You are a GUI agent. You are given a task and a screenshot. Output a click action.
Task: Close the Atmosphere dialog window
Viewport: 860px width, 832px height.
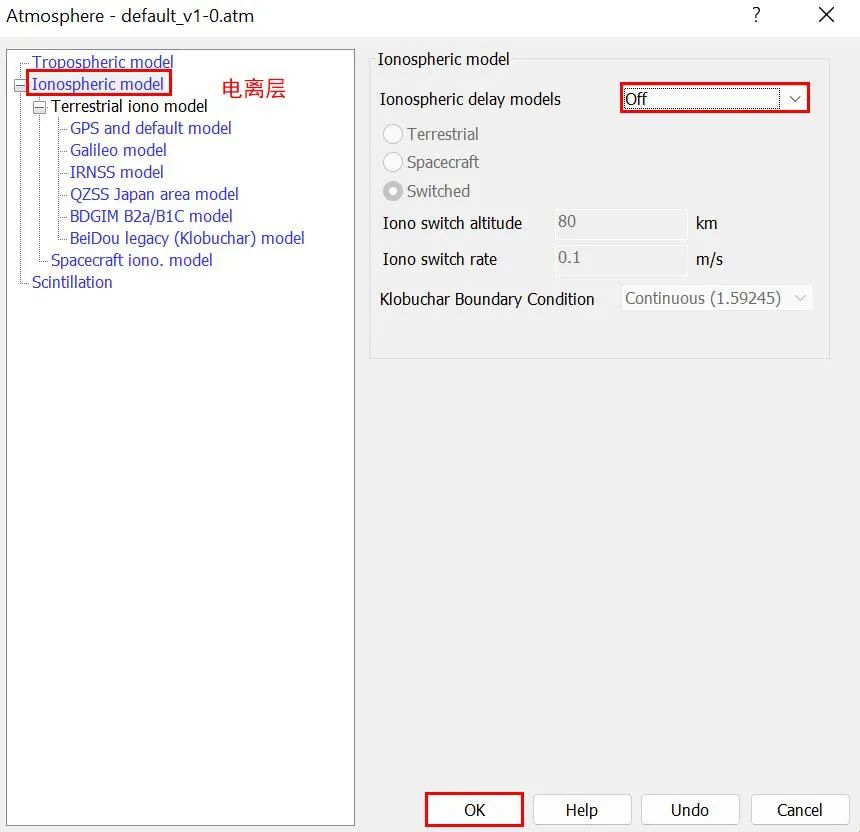click(x=826, y=15)
